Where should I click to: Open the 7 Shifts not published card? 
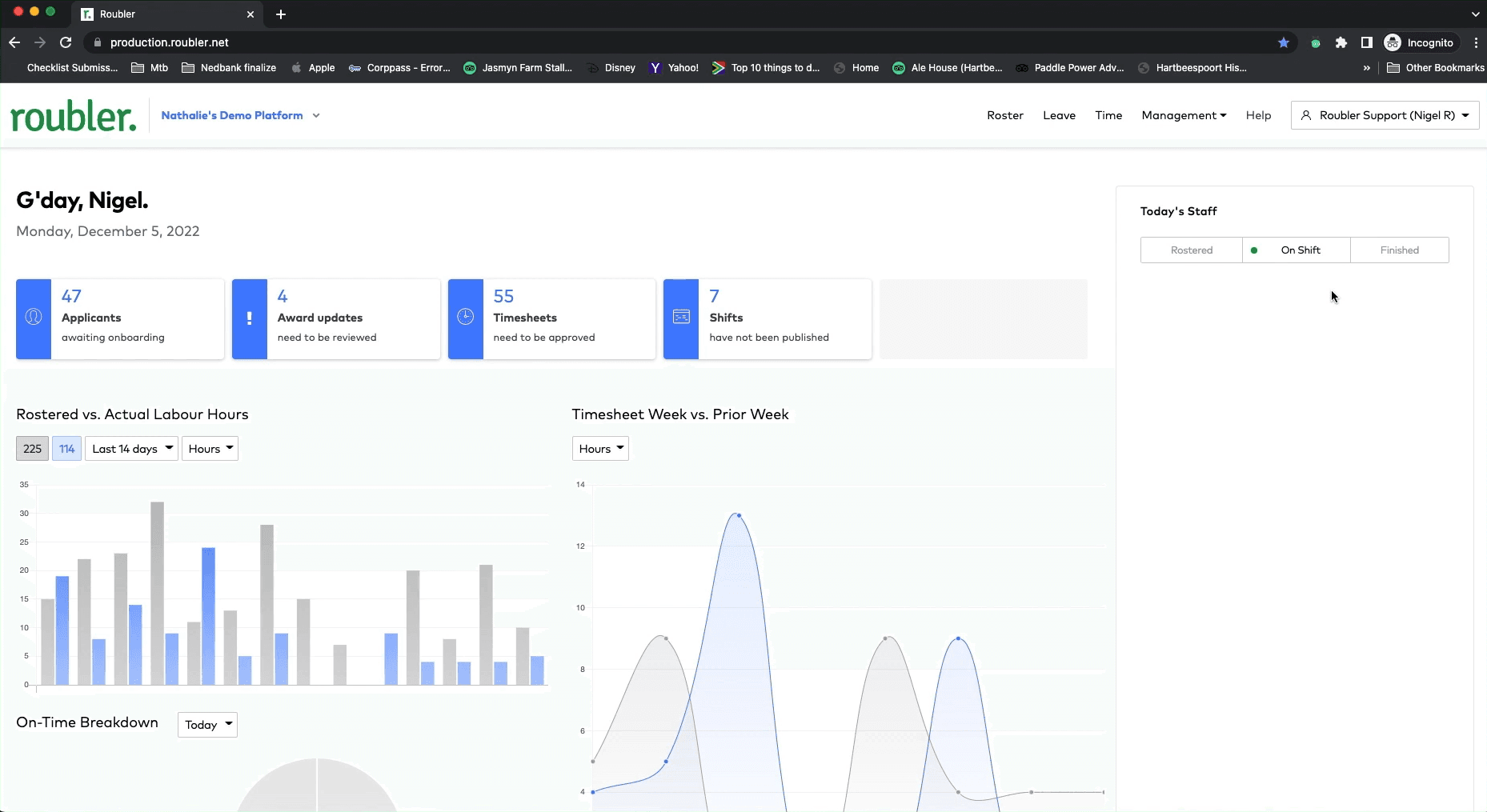pyautogui.click(x=768, y=318)
